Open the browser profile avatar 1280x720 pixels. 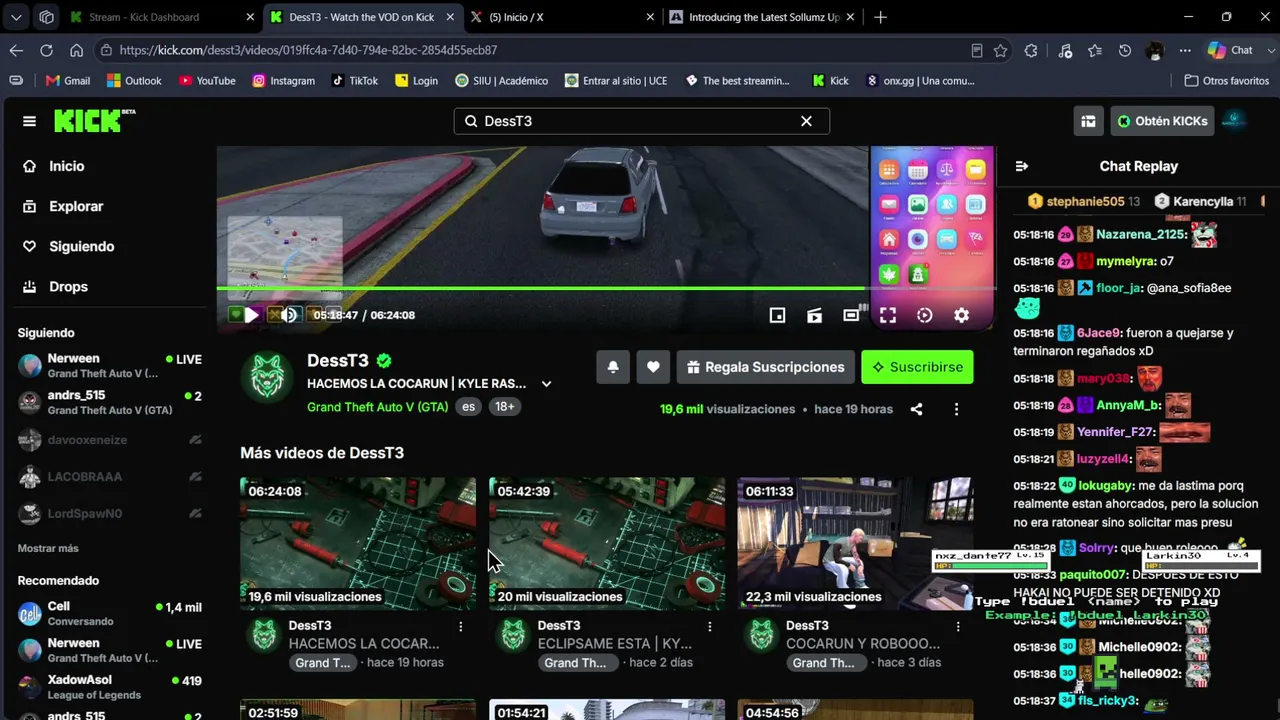1155,50
